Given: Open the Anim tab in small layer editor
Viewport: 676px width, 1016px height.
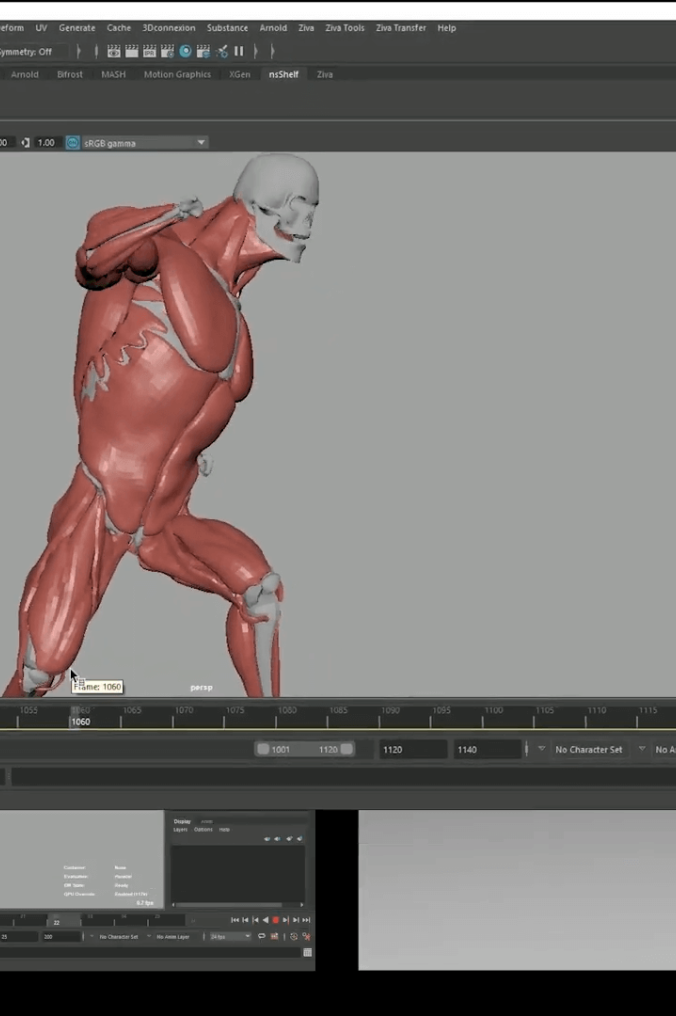Looking at the screenshot, I should point(207,821).
